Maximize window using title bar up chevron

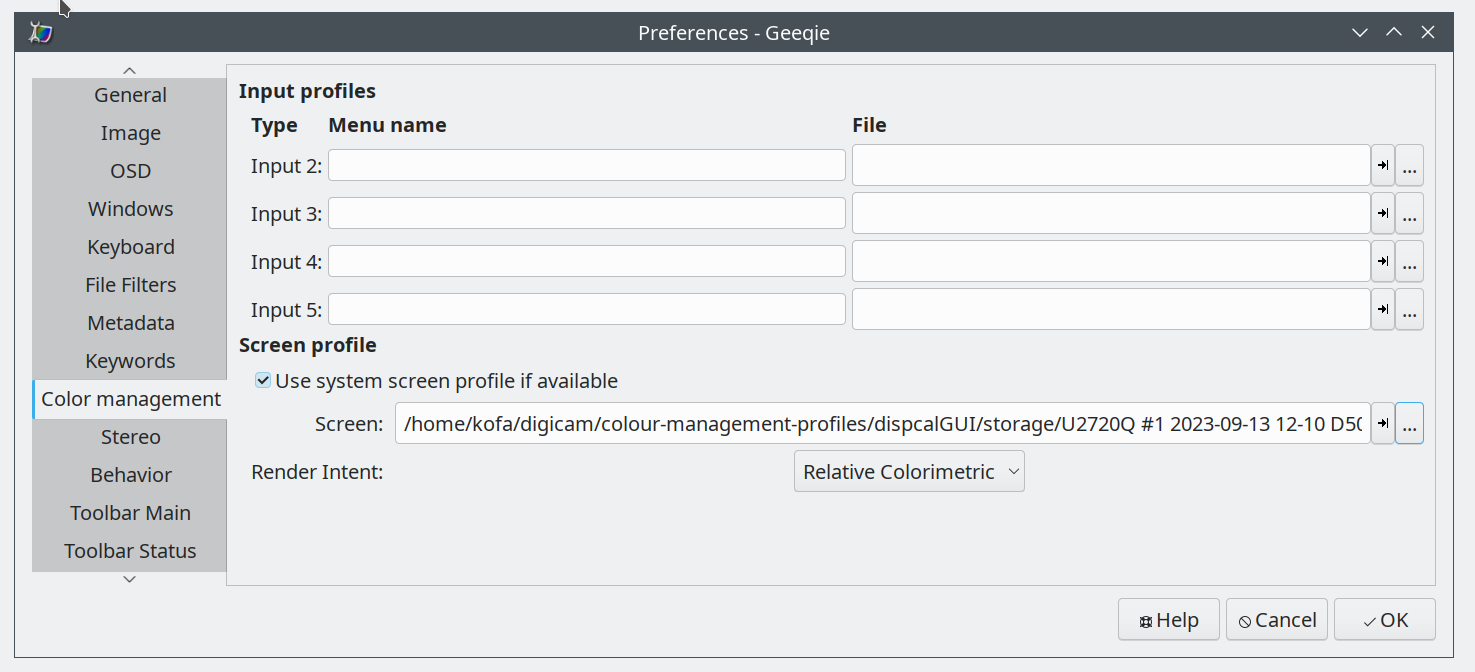[1394, 33]
